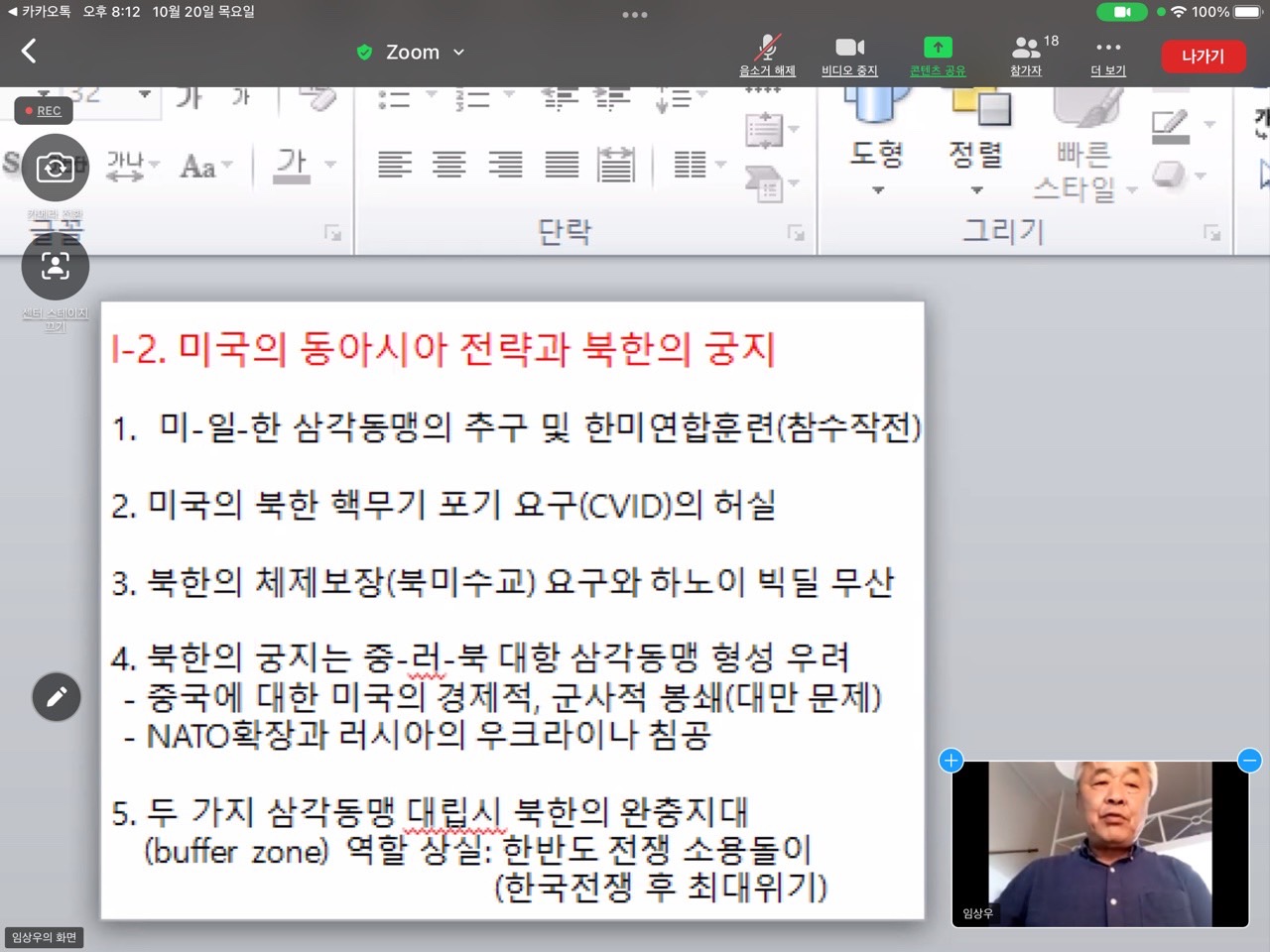Viewport: 1270px width, 952px height.
Task: Apply numbered list formatting
Action: coord(472,99)
